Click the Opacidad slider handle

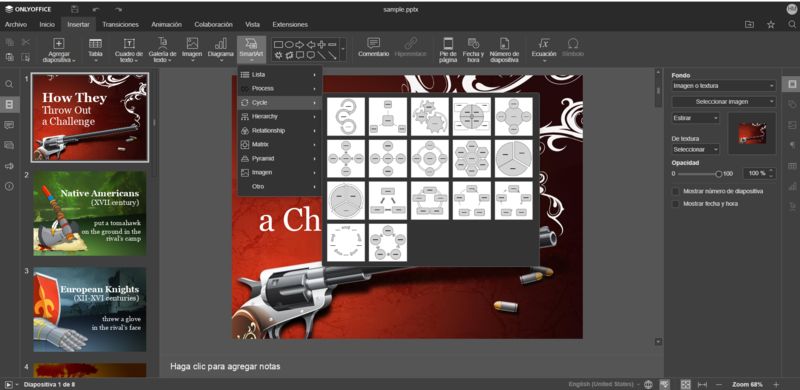pos(718,174)
